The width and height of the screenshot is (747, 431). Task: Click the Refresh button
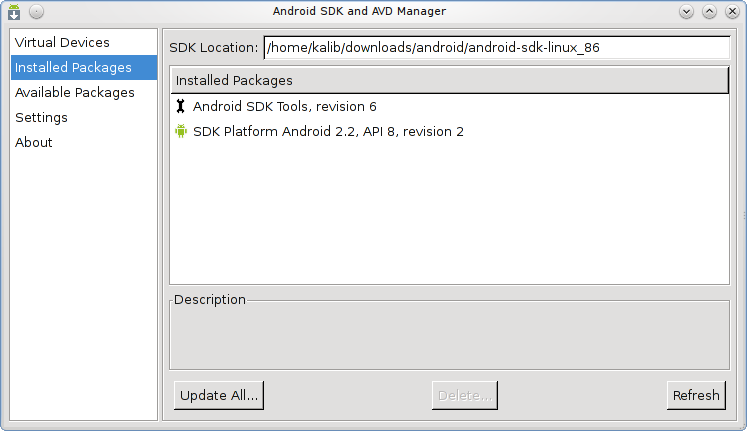coord(696,395)
